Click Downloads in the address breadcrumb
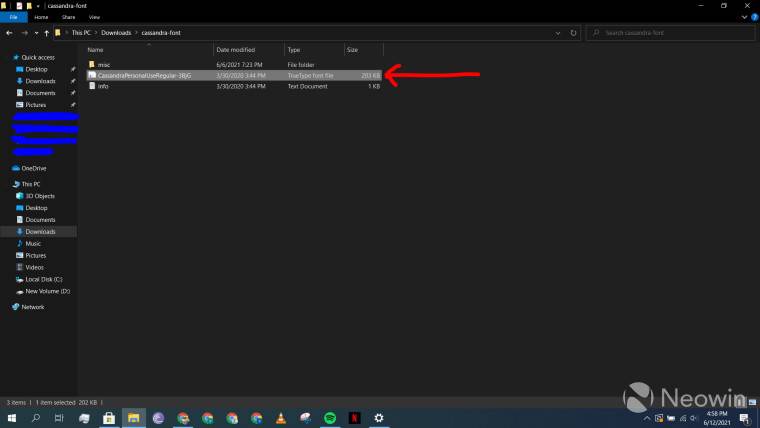 click(116, 33)
